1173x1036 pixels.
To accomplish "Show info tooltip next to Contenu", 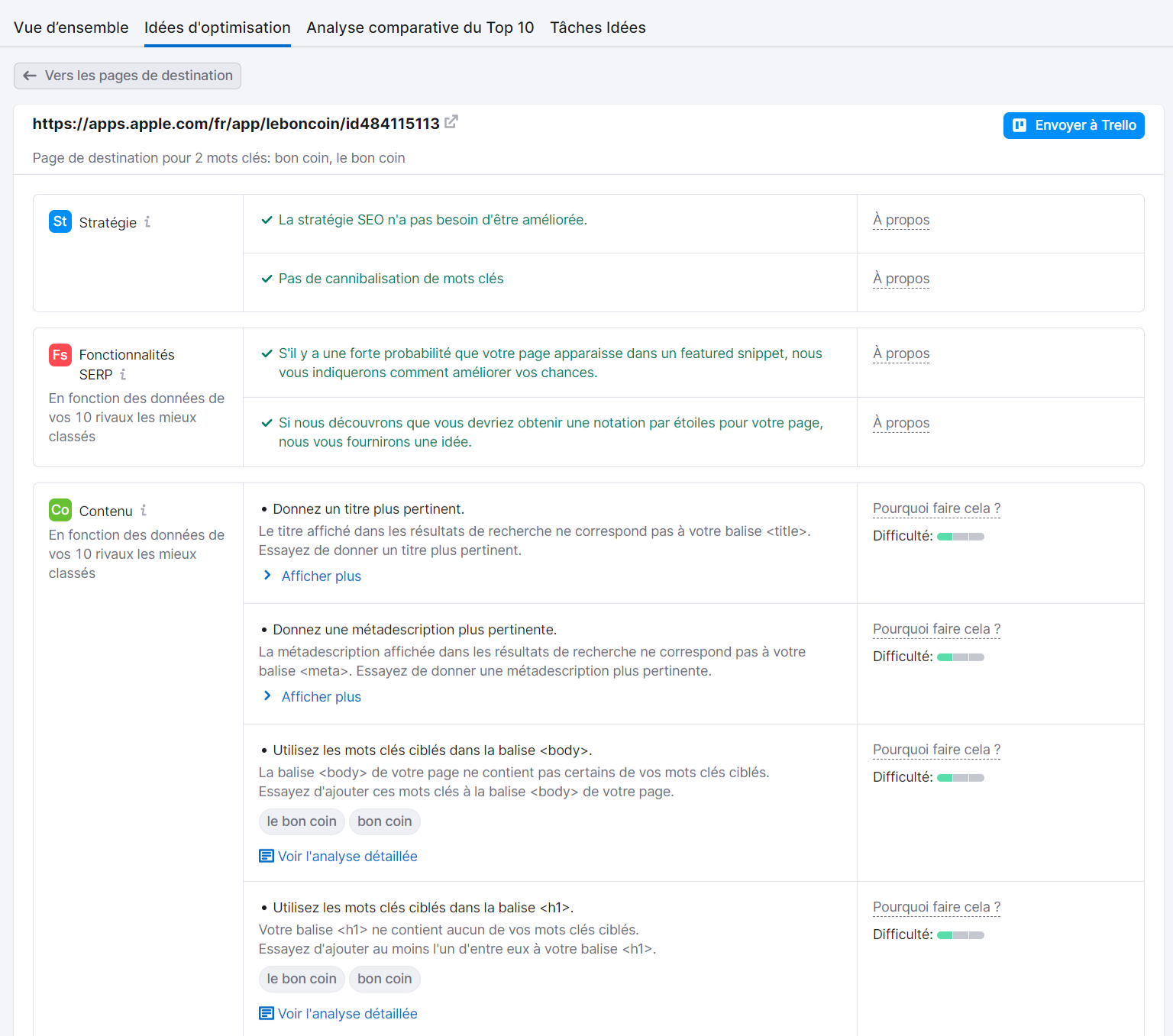I will point(144,511).
